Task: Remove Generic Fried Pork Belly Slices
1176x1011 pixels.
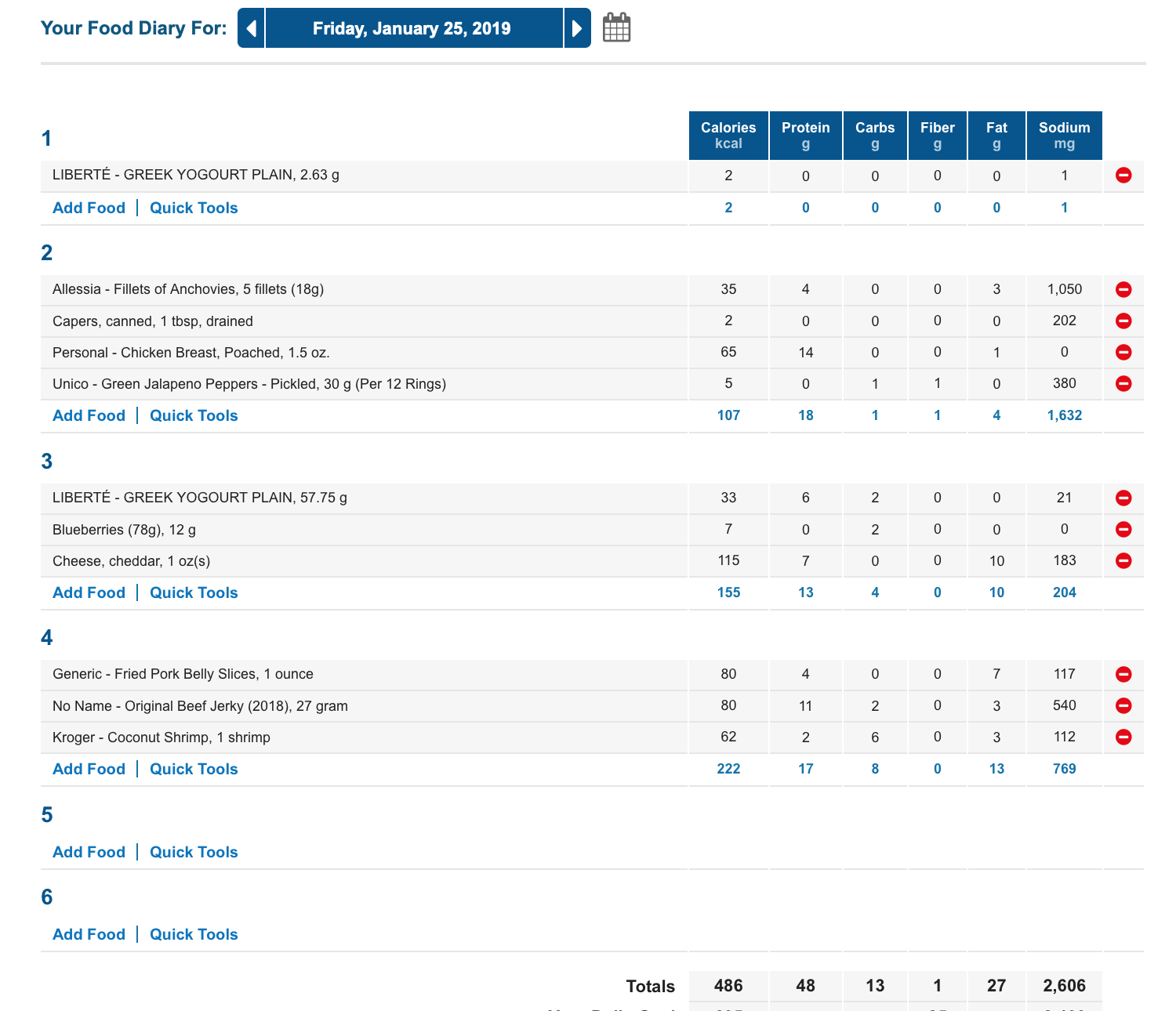Action: 1123,674
